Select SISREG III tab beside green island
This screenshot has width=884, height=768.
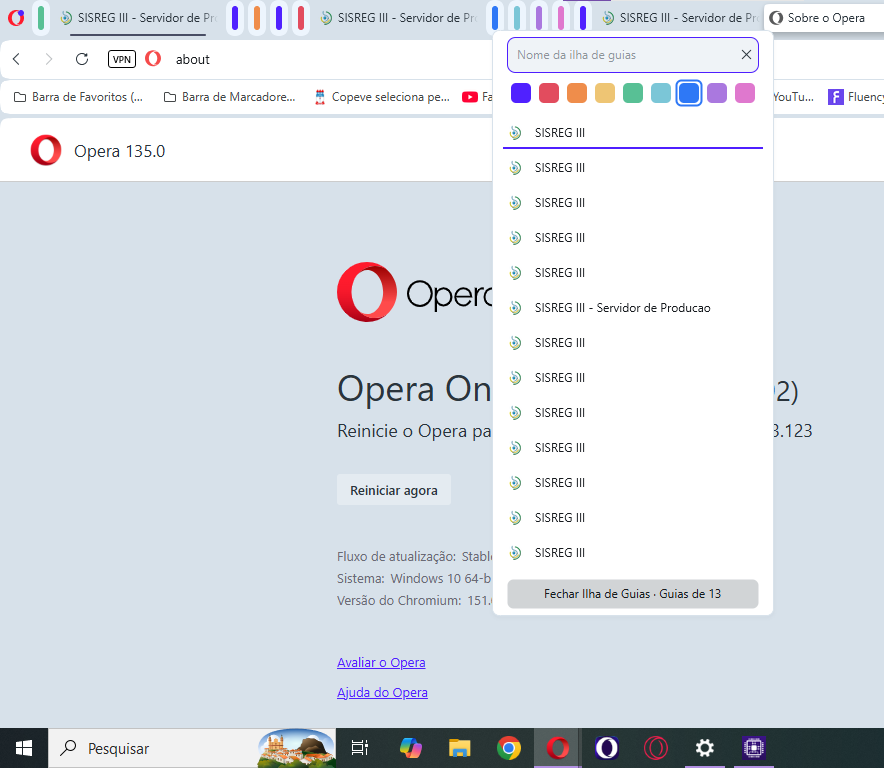coord(139,18)
